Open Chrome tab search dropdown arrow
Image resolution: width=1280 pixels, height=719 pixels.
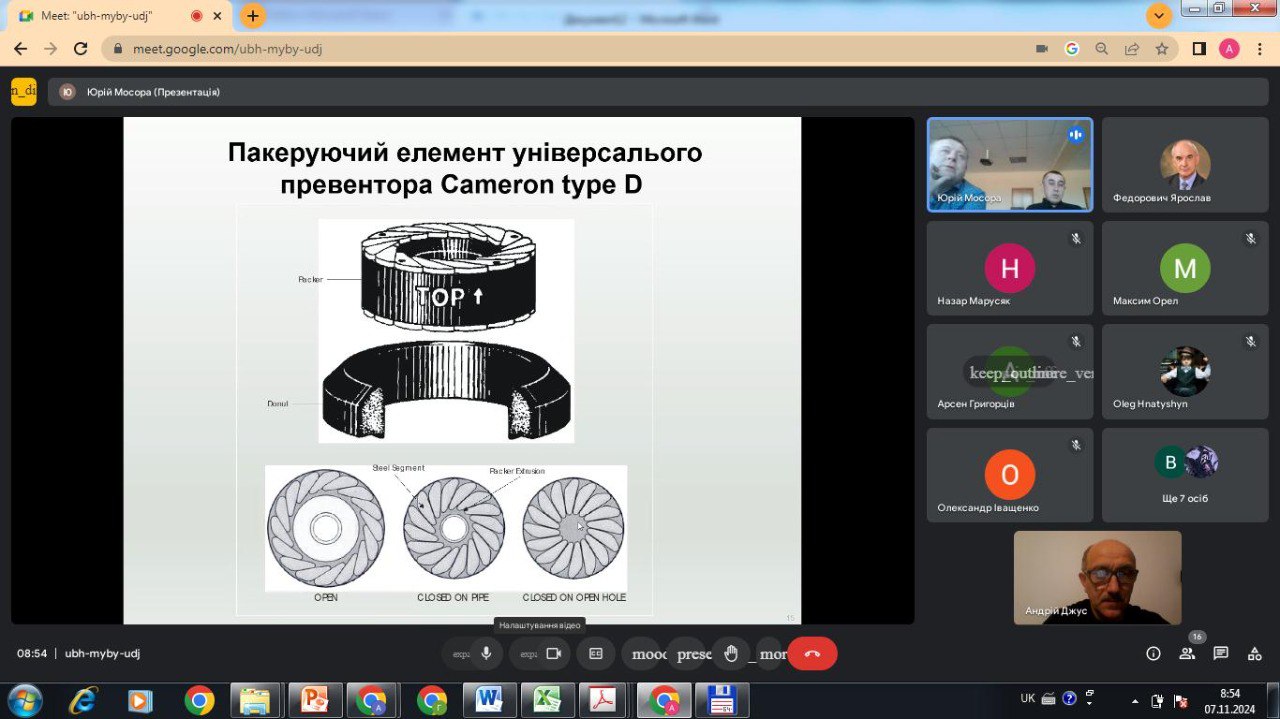pyautogui.click(x=1159, y=16)
